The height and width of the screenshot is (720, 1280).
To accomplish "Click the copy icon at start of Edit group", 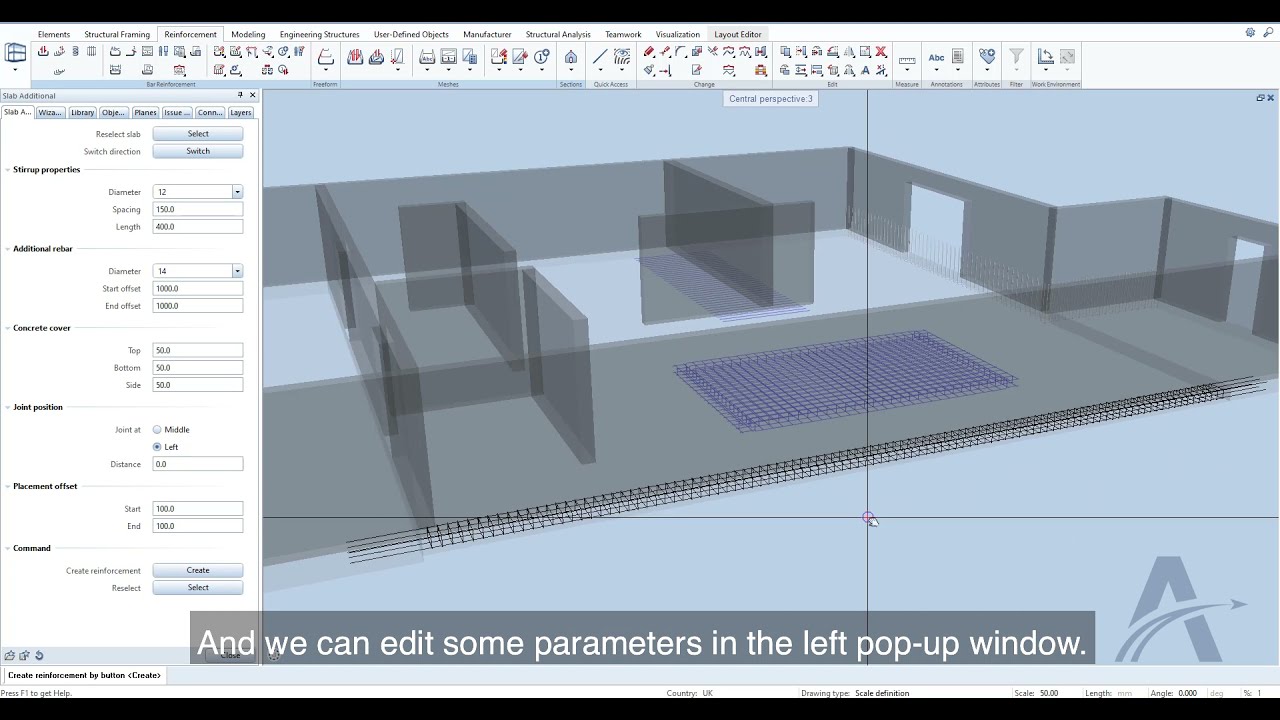I will click(785, 52).
